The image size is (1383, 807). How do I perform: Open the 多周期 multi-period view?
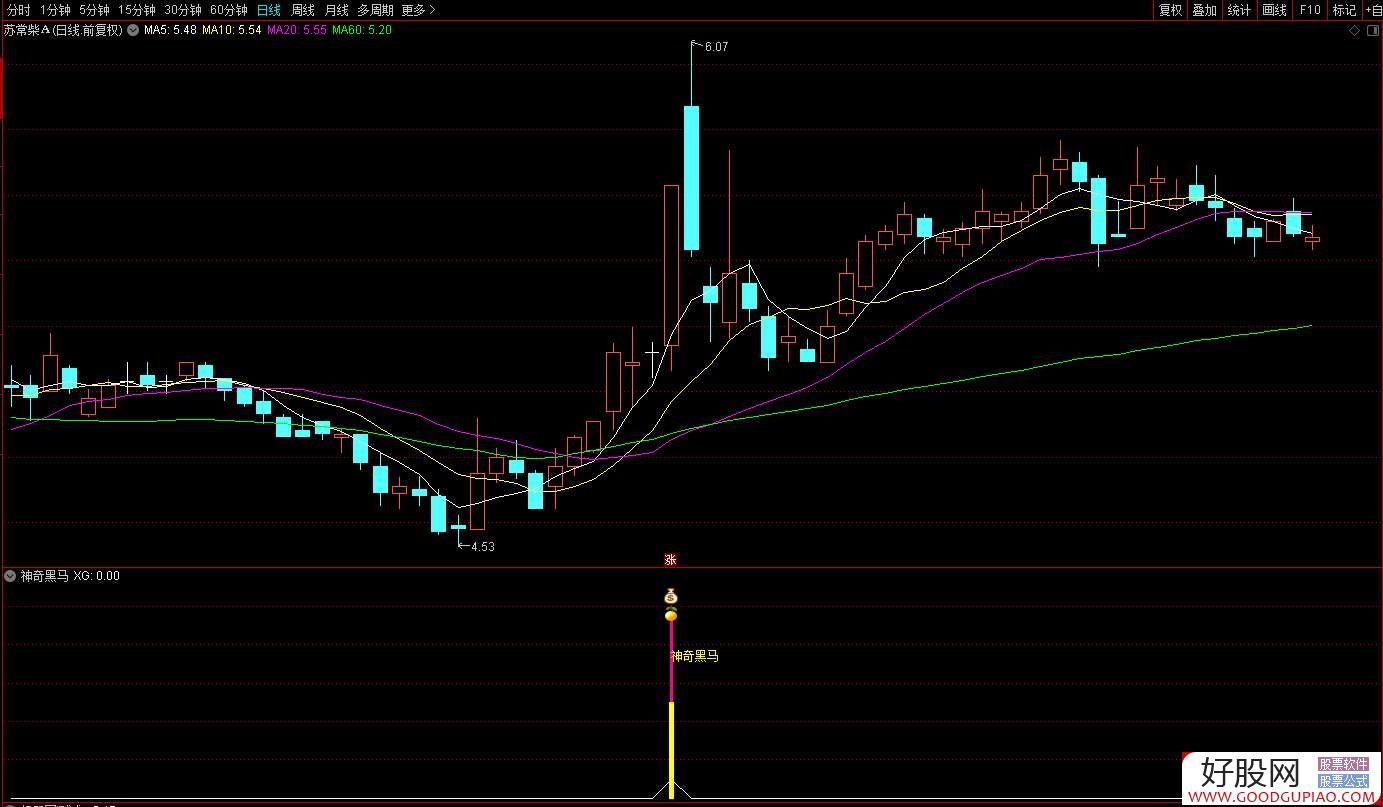(x=375, y=10)
